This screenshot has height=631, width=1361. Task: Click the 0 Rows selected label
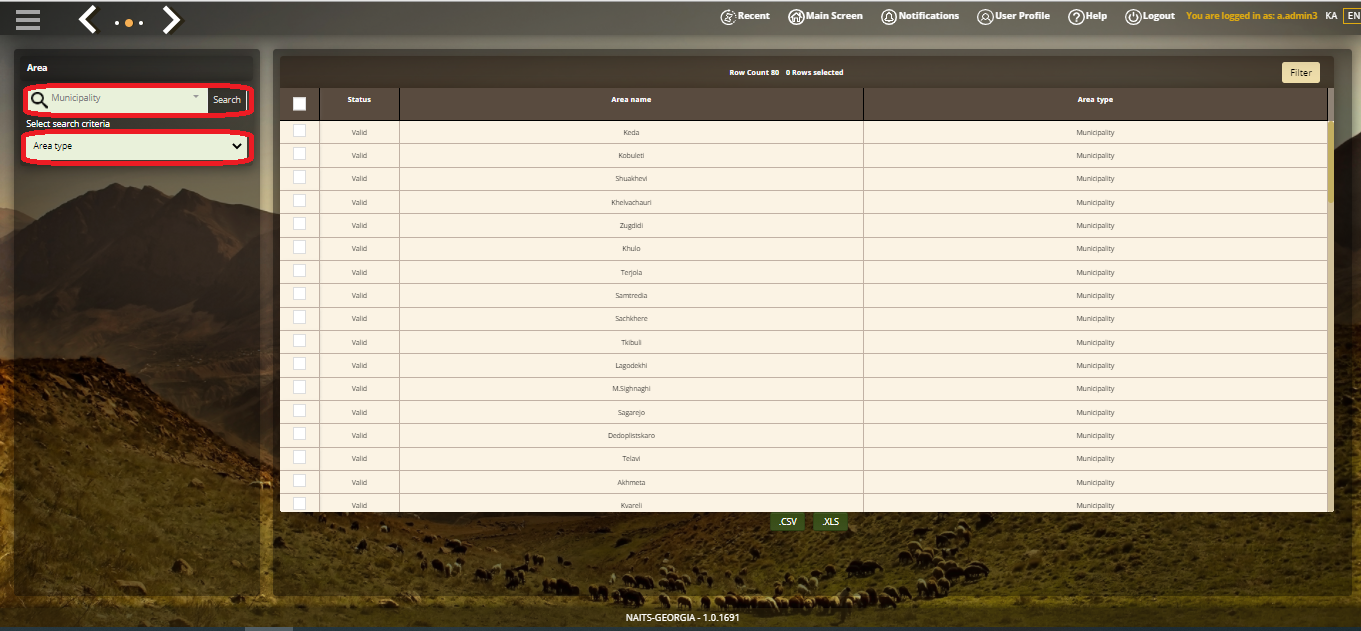pyautogui.click(x=815, y=73)
